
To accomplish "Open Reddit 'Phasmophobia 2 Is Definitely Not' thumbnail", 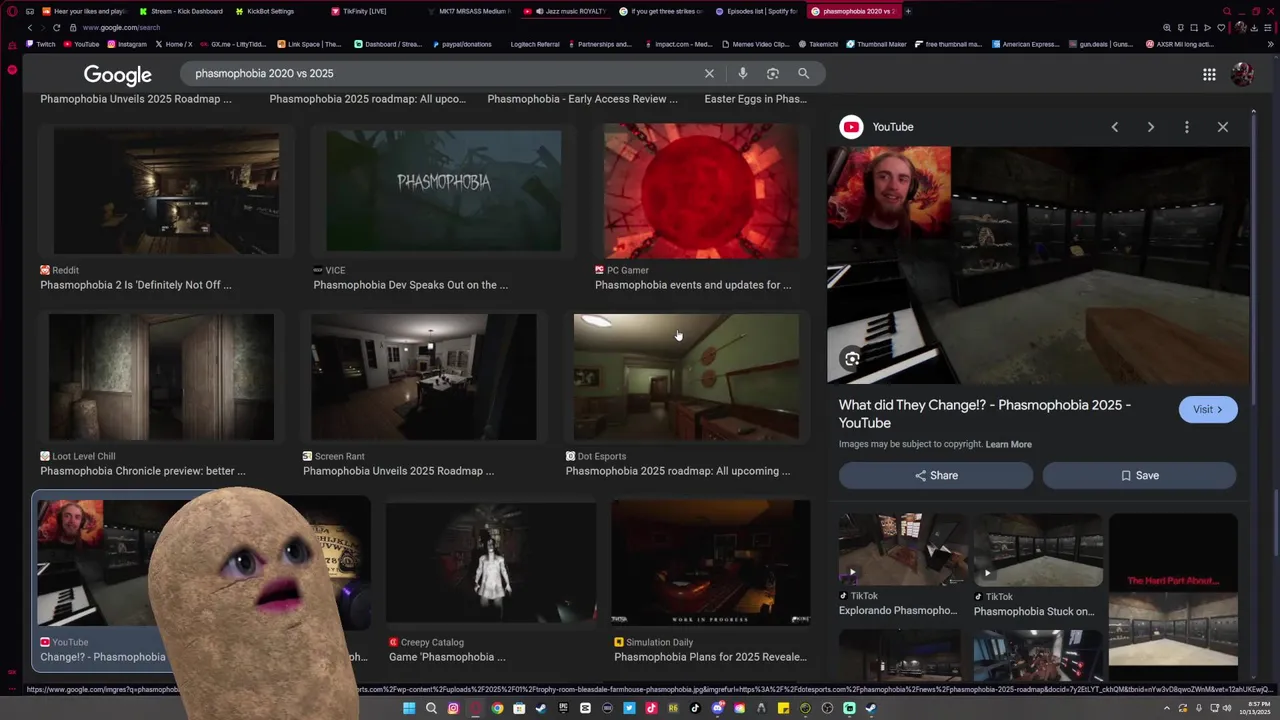I will point(166,190).
